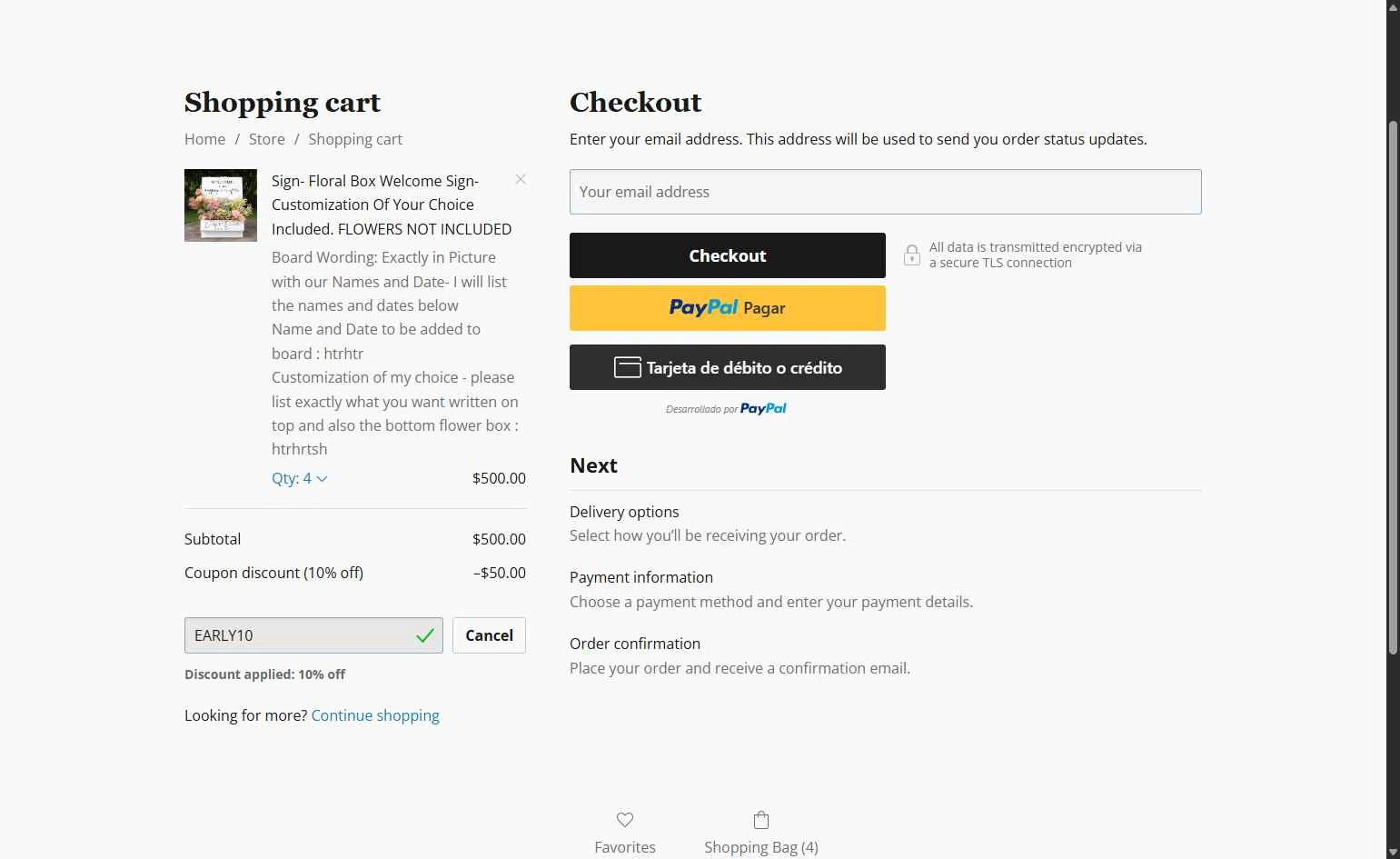Go to Store breadcrumb
This screenshot has width=1400, height=859.
pos(267,139)
